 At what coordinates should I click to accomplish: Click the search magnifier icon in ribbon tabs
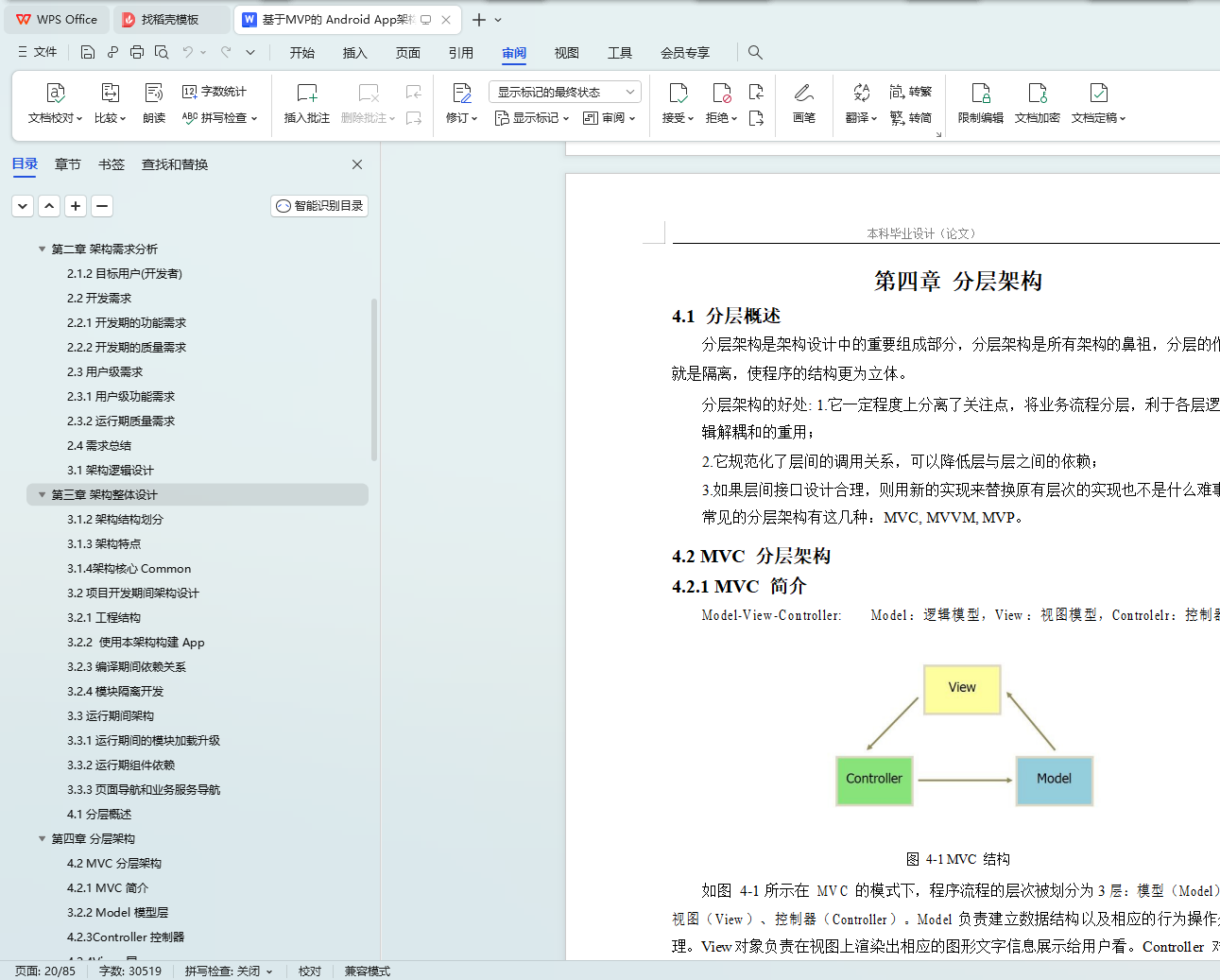tap(755, 52)
